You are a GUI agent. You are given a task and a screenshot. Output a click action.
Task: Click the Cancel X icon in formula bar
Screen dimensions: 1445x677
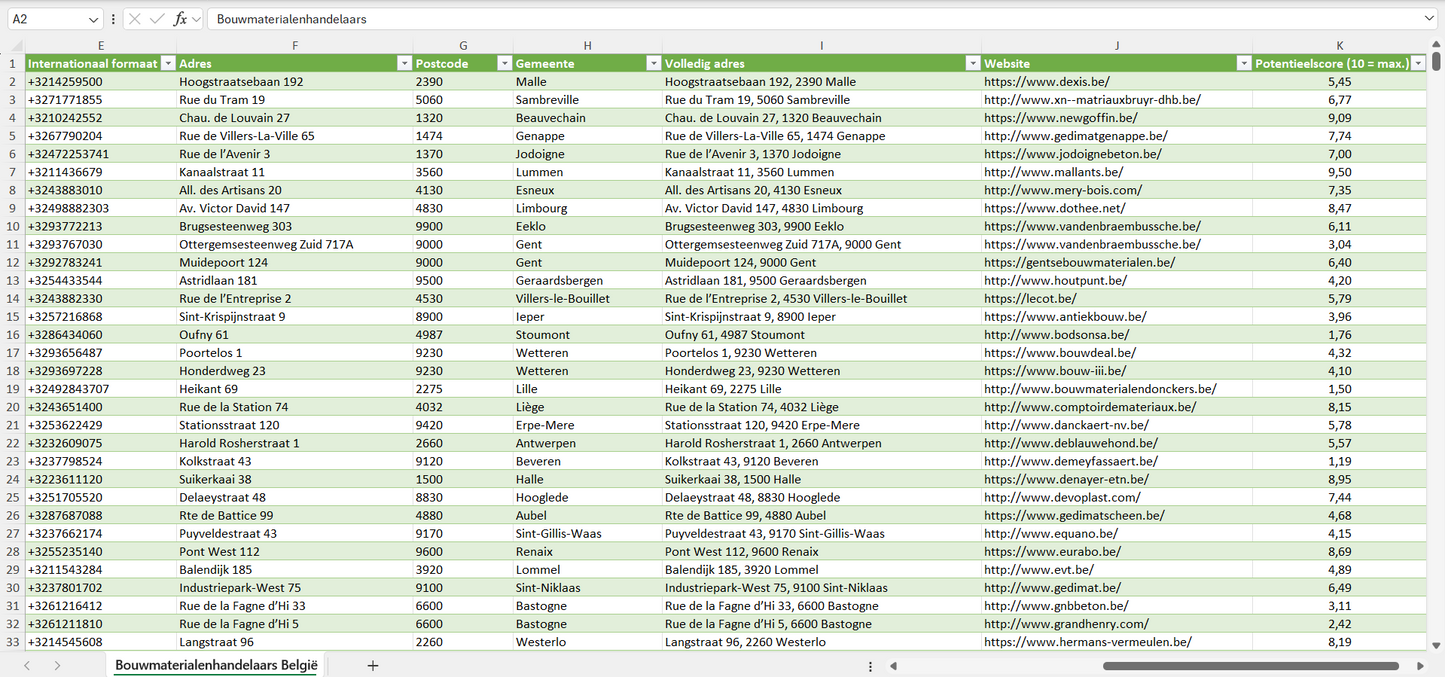tap(135, 19)
